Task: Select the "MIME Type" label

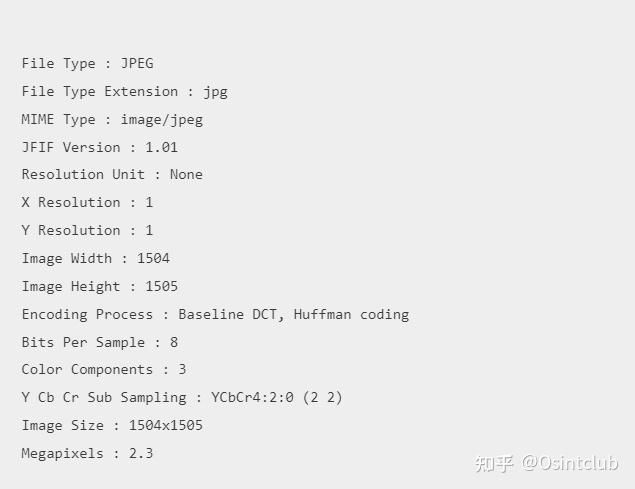Action: [x=58, y=119]
